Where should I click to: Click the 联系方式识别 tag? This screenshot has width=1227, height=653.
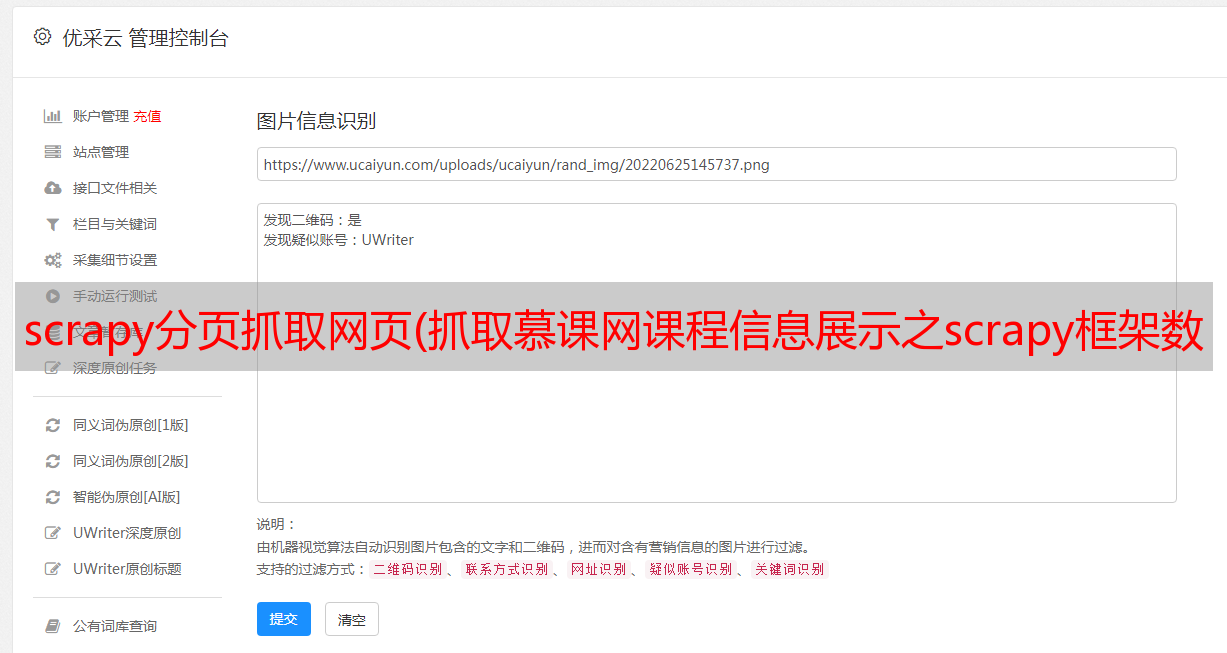point(506,569)
